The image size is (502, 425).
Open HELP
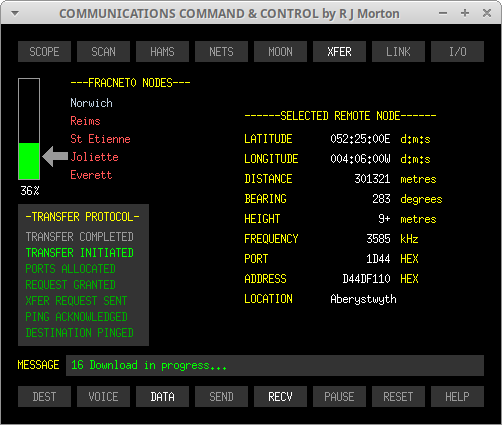[457, 397]
